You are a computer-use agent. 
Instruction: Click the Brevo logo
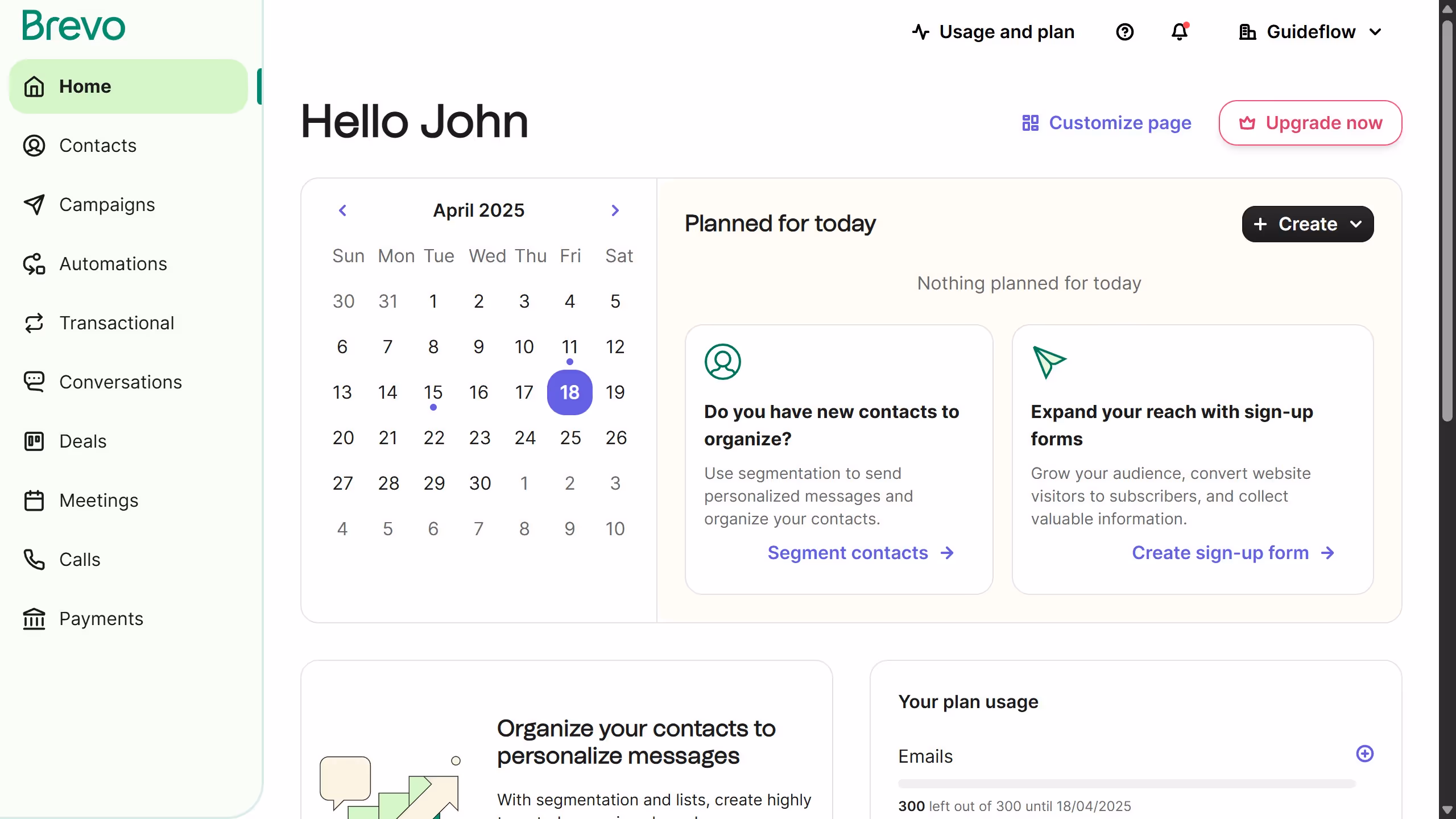(x=73, y=26)
